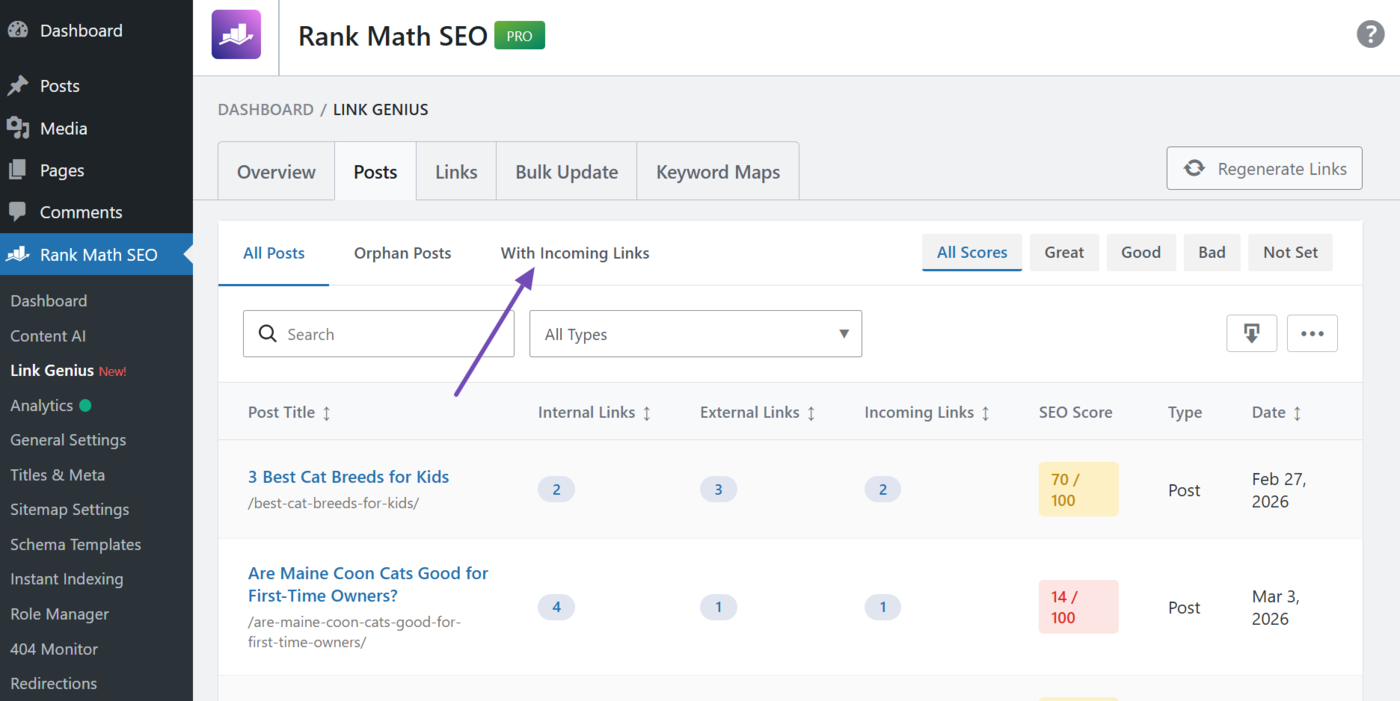Switch to the Overview tab
The width and height of the screenshot is (1400, 701).
point(276,171)
